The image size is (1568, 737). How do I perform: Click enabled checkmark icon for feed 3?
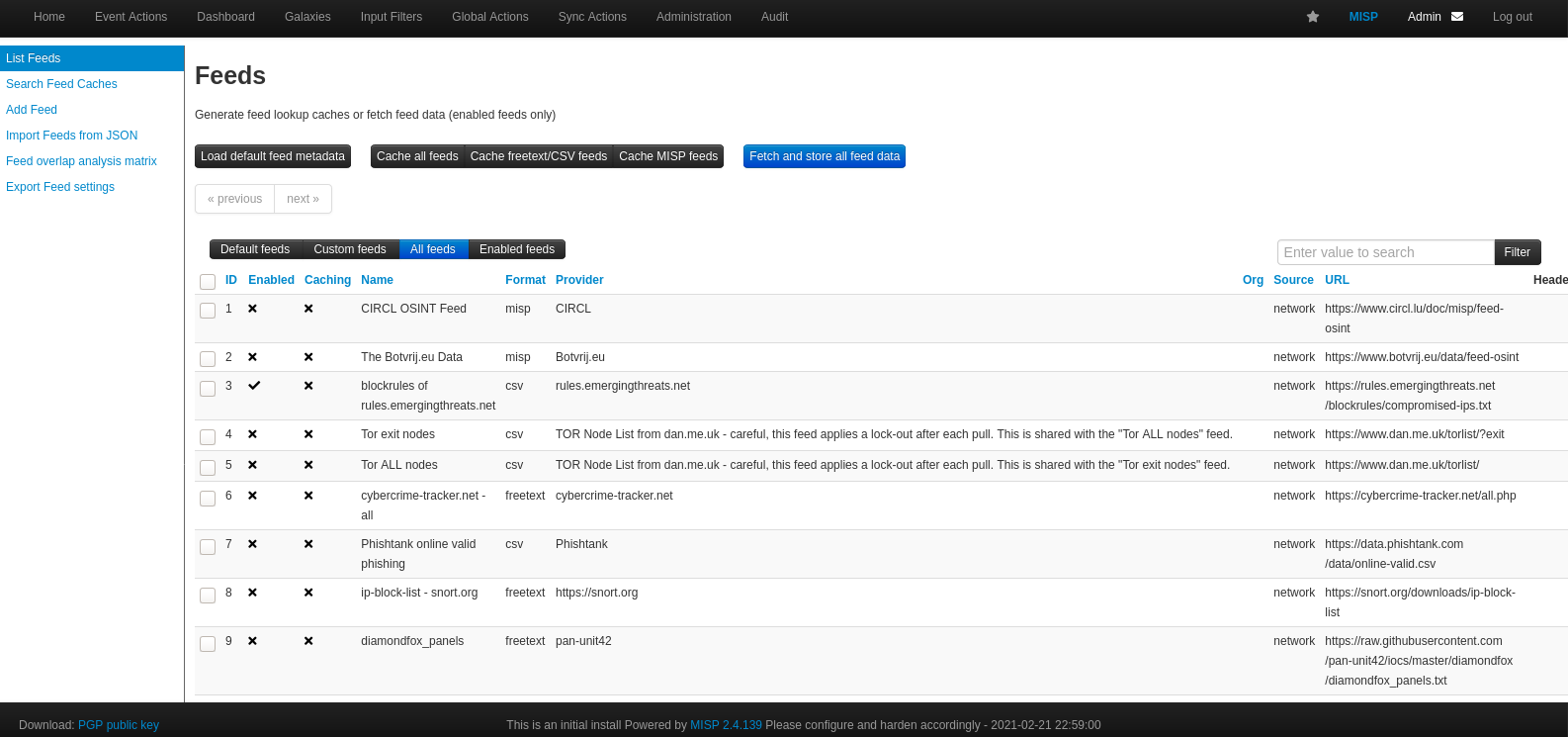tap(254, 386)
